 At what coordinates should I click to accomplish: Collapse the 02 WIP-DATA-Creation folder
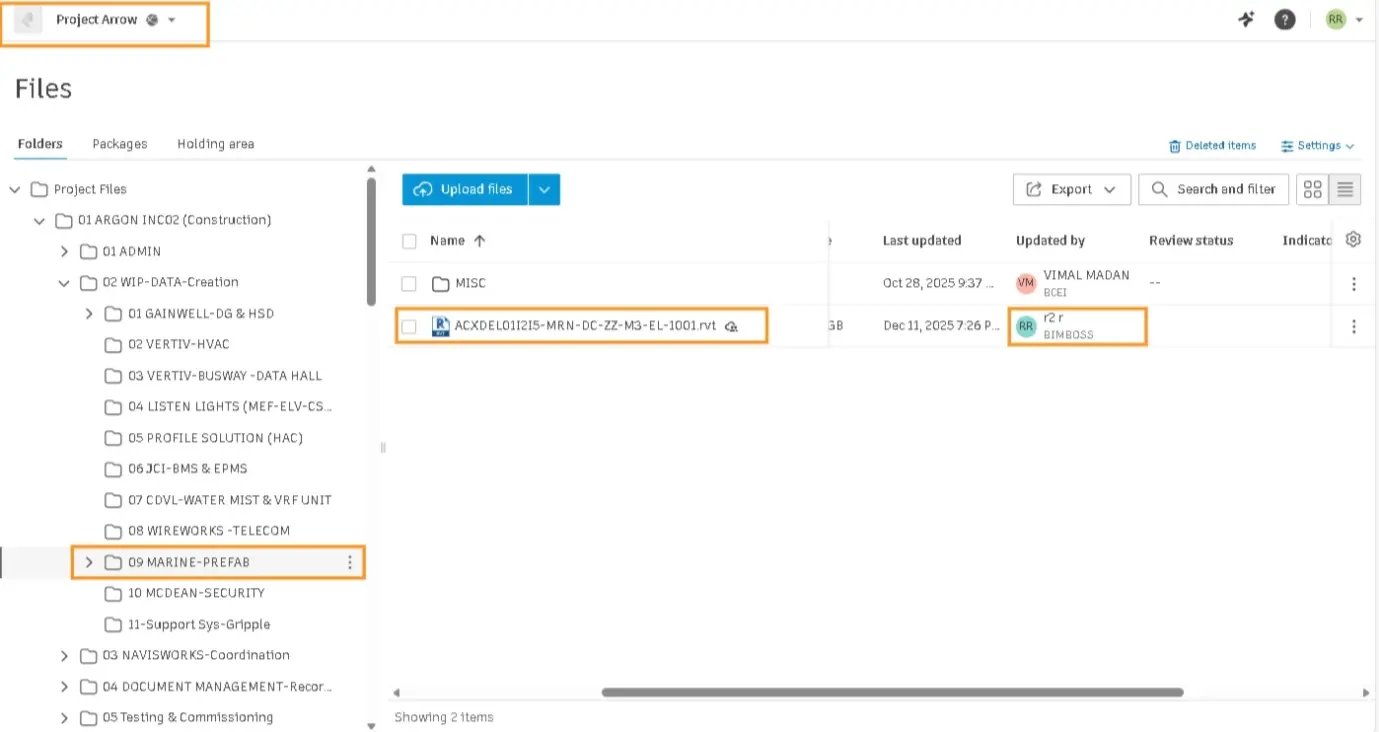(x=64, y=283)
